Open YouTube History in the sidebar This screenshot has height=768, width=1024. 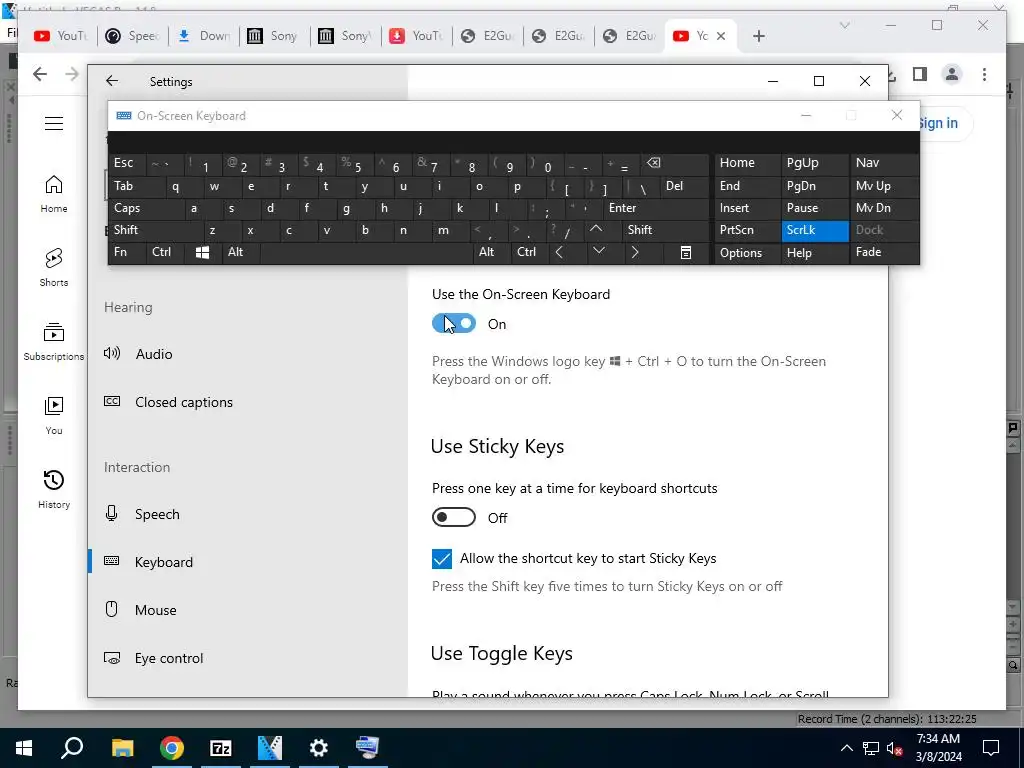point(54,489)
